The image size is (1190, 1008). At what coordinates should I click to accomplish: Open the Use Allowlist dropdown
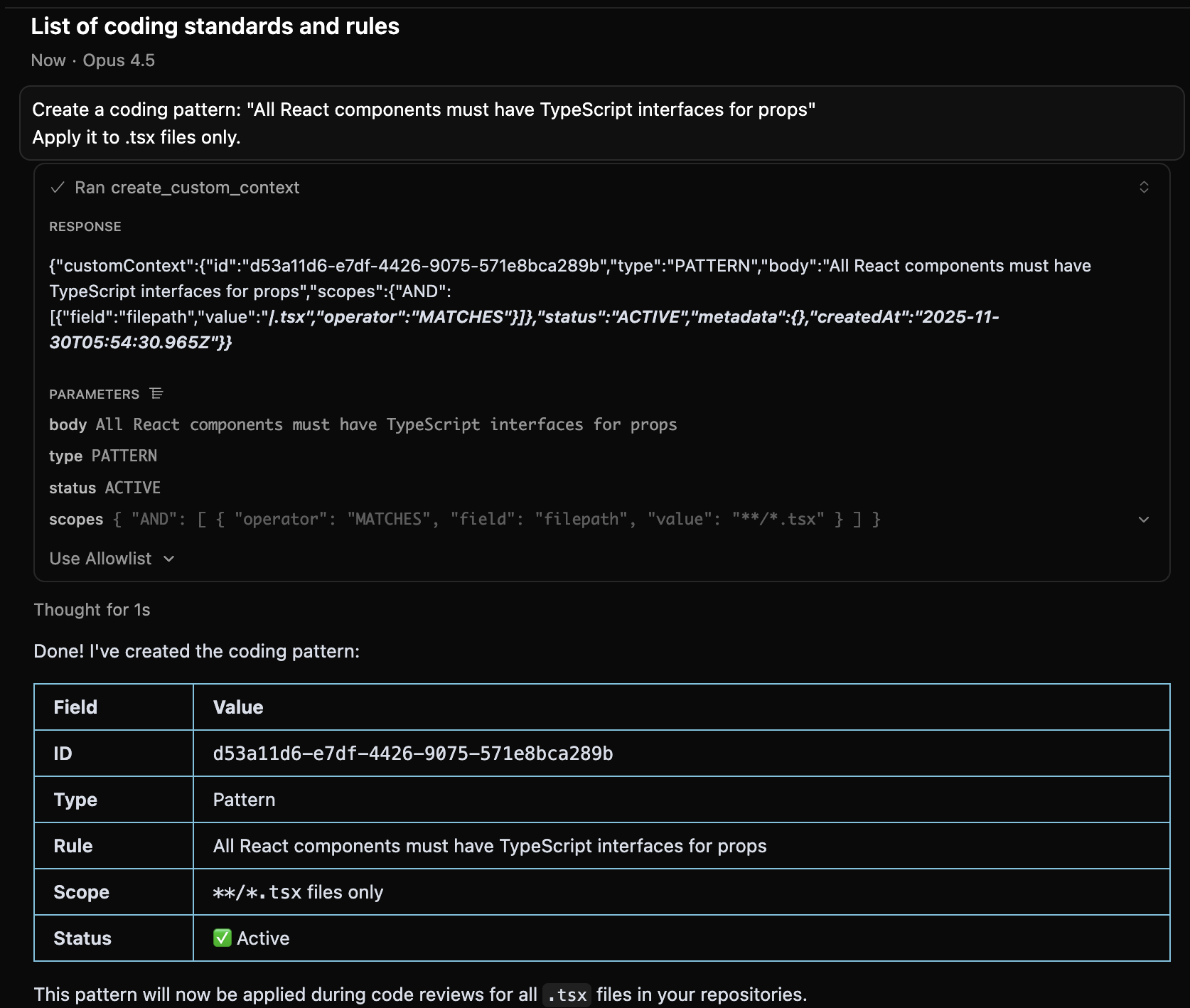coord(112,558)
